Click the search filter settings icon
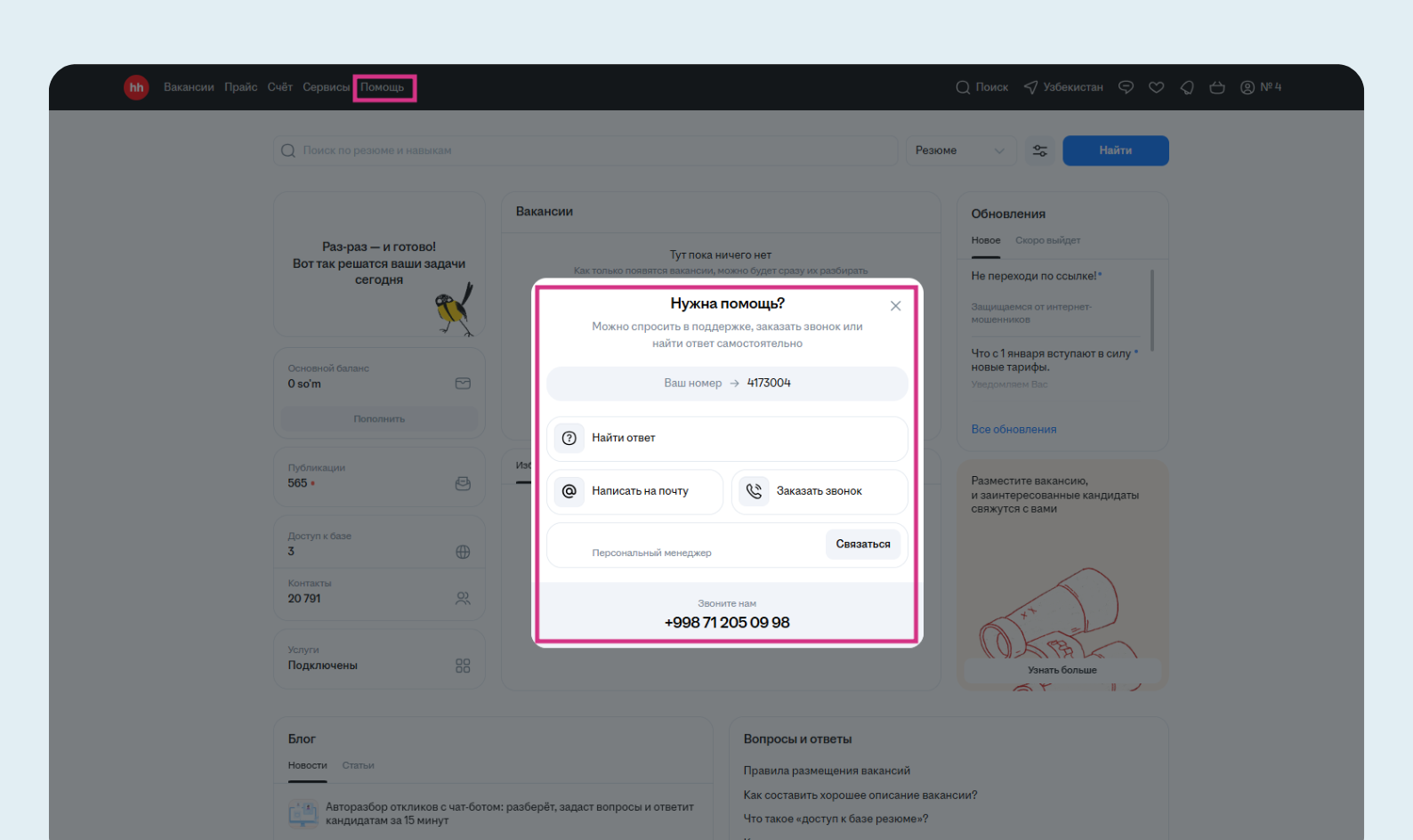This screenshot has height=840, width=1413. (1039, 150)
